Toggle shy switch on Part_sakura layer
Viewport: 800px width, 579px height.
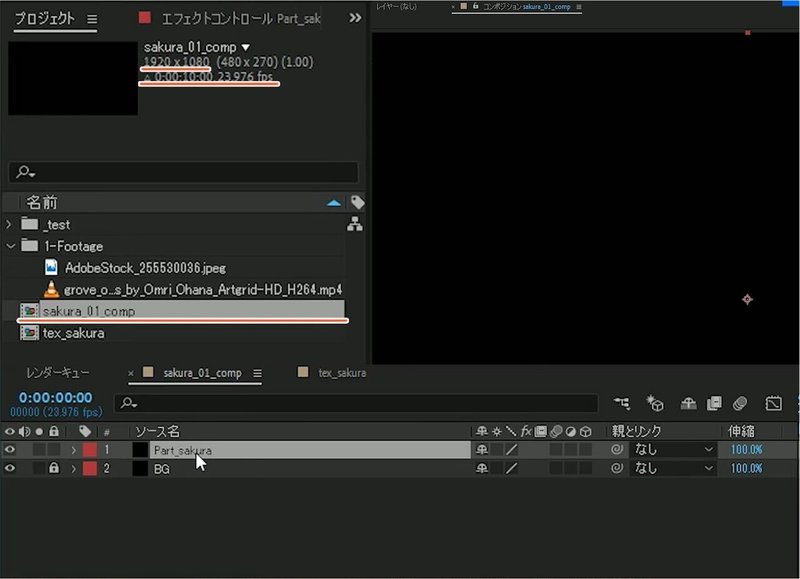tap(482, 449)
